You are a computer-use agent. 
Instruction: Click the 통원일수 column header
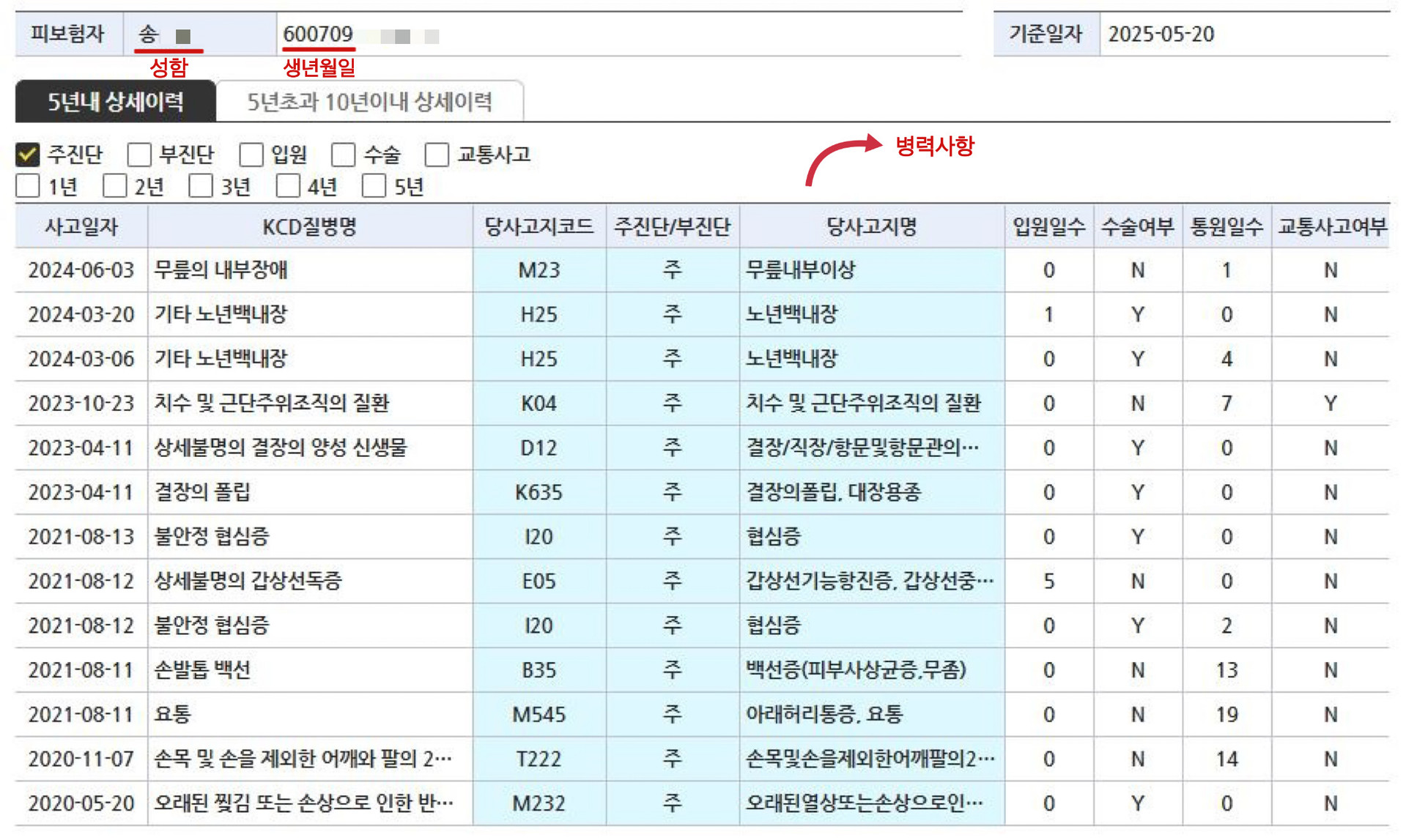(x=1227, y=226)
